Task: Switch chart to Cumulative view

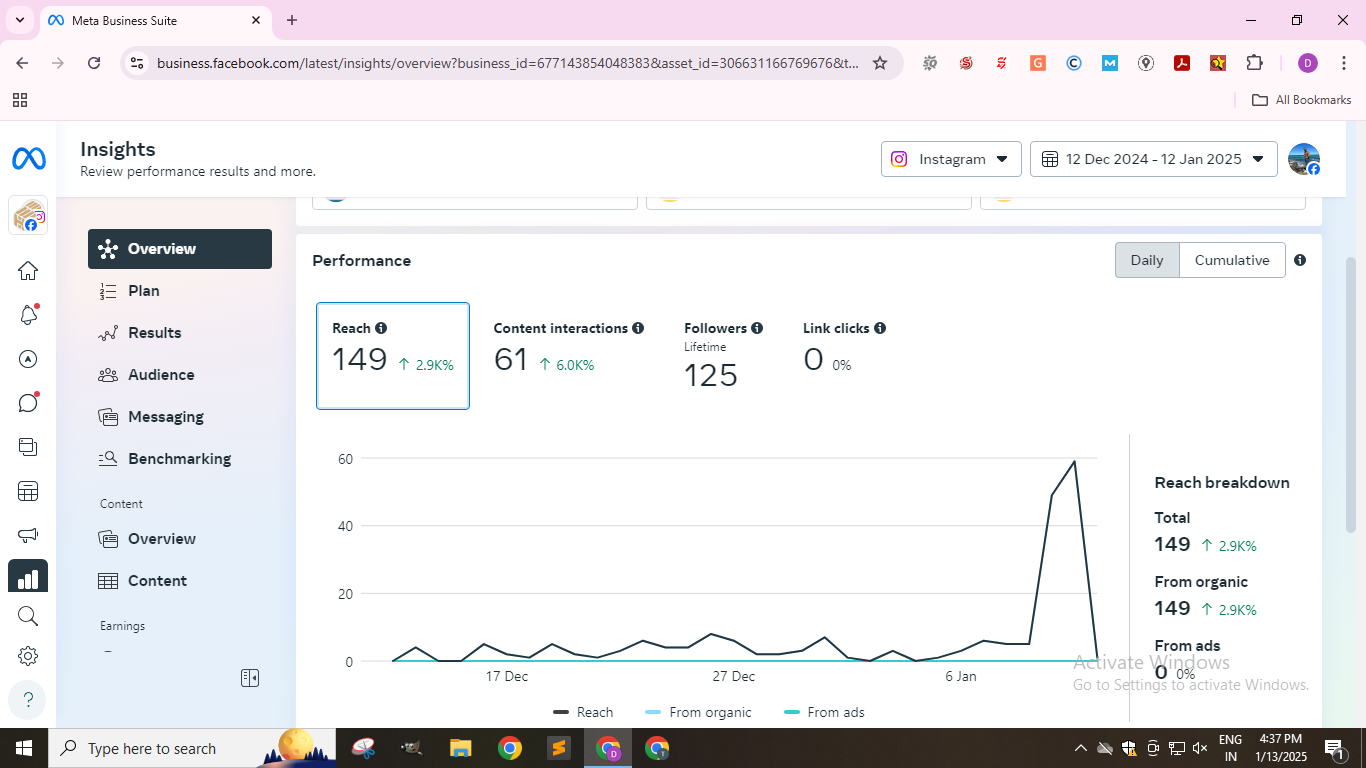Action: (x=1231, y=260)
